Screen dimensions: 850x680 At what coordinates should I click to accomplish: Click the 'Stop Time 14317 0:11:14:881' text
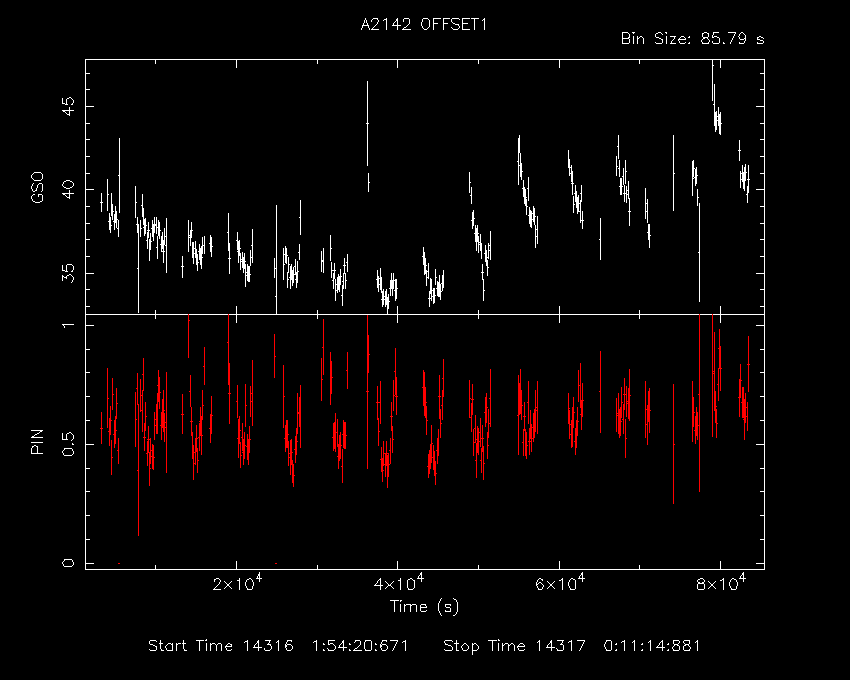572,646
